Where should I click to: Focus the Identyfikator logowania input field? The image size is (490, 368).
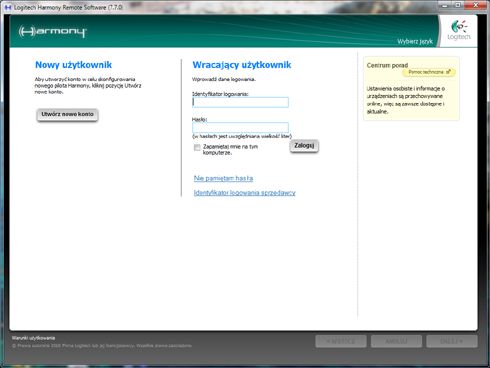click(240, 103)
